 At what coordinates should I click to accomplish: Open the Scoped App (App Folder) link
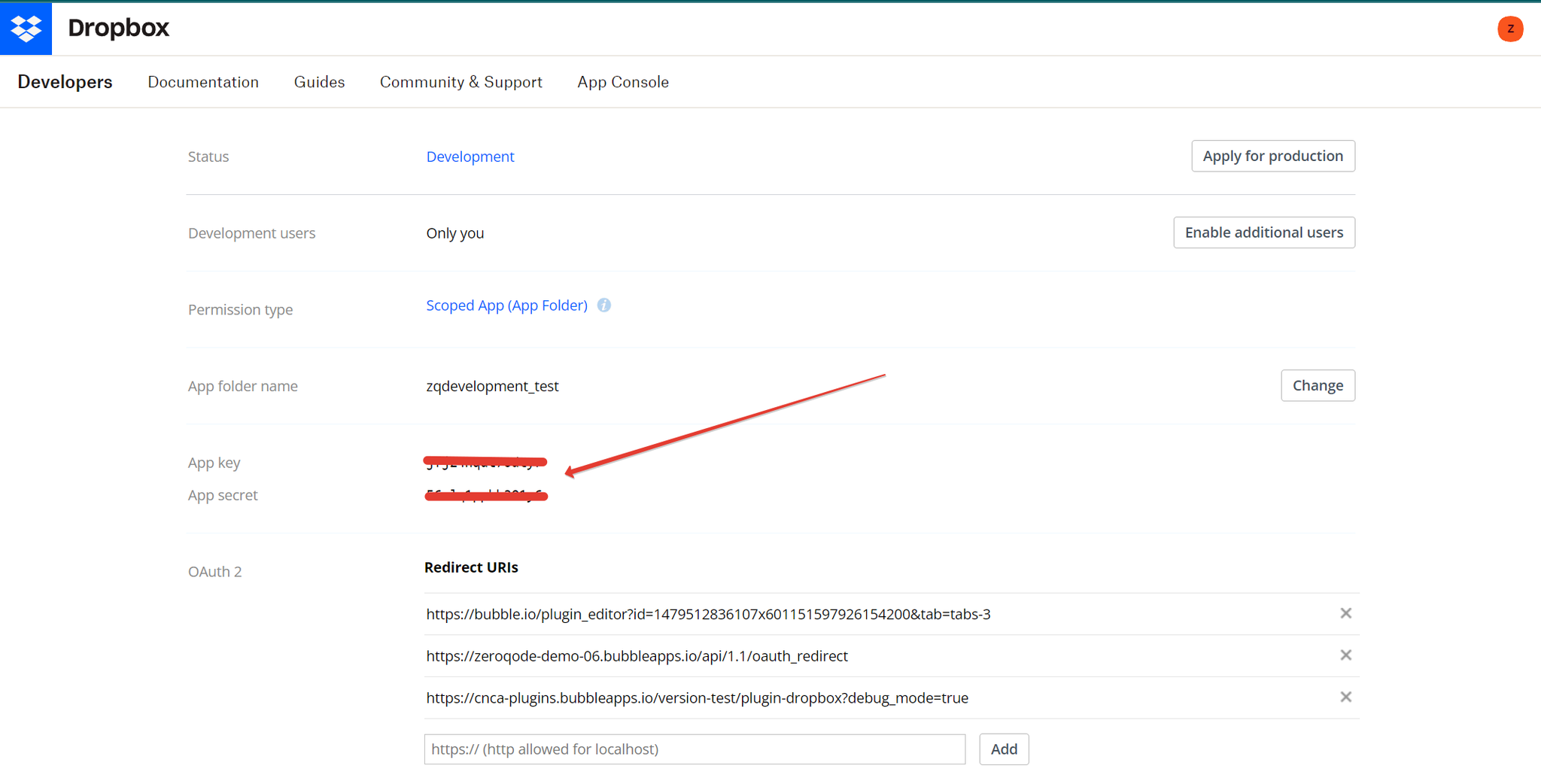pyautogui.click(x=506, y=305)
